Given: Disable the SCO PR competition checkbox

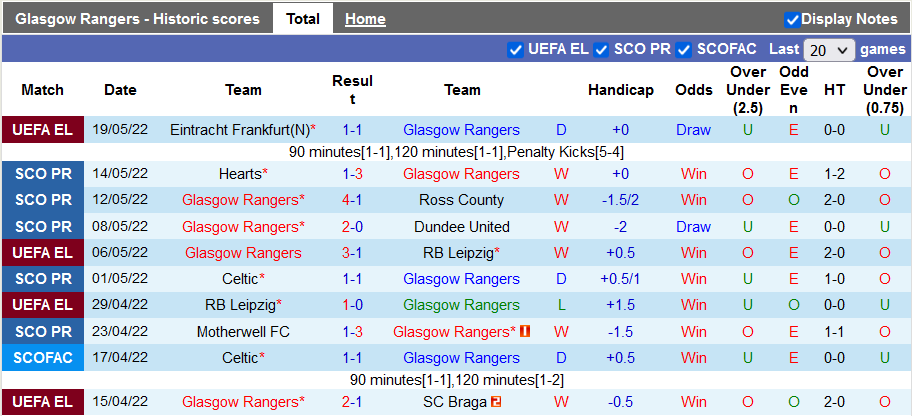Looking at the screenshot, I should click(602, 50).
